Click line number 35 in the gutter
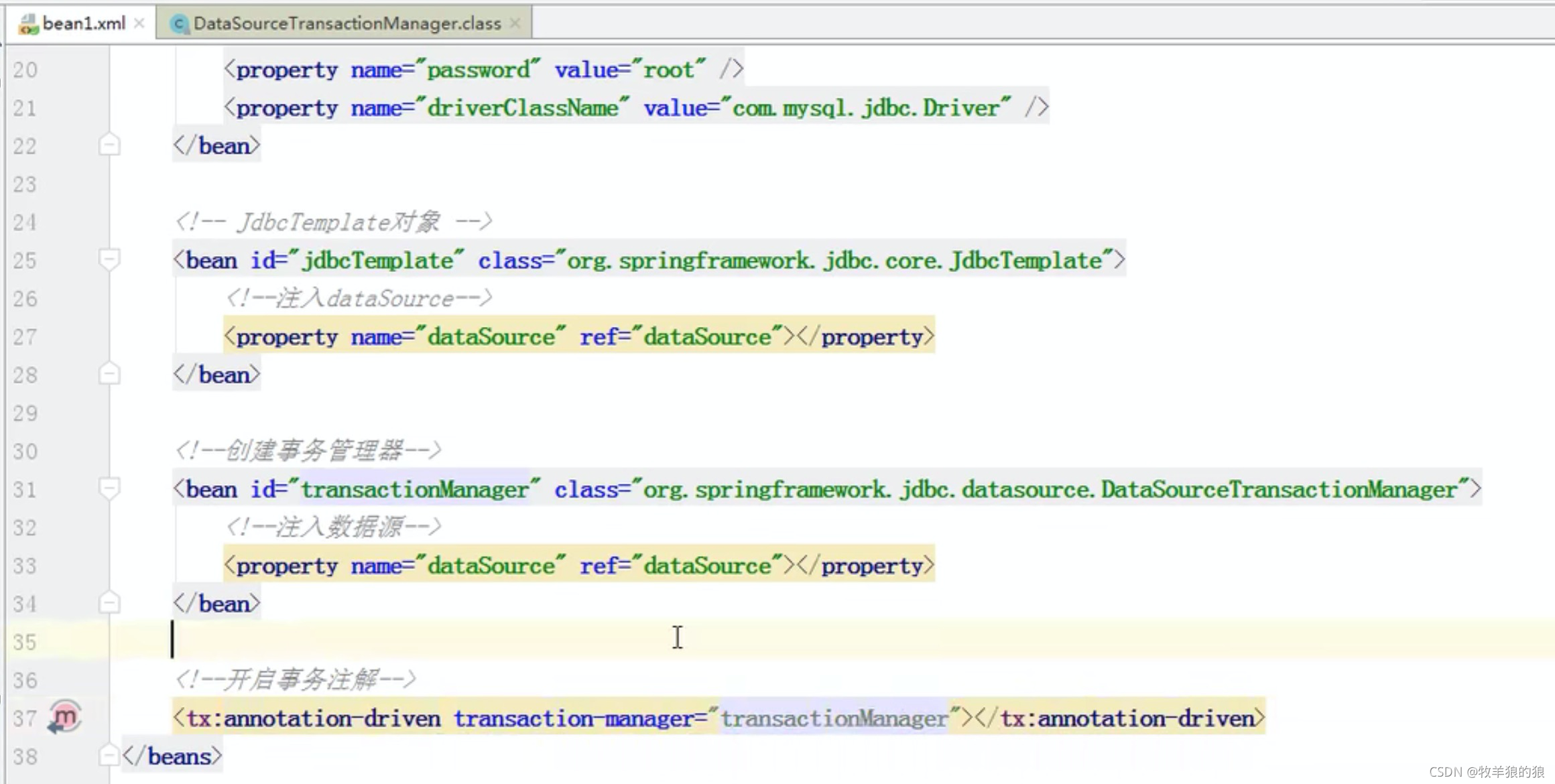The image size is (1555, 784). coord(25,642)
